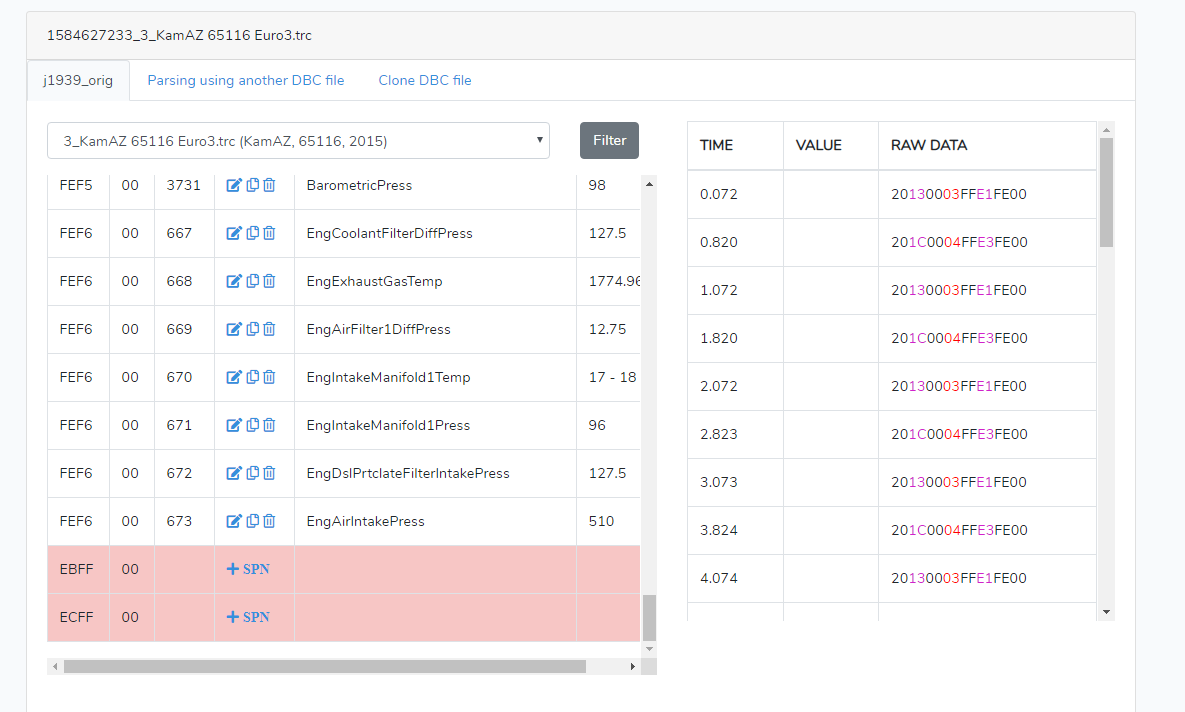This screenshot has width=1185, height=712.
Task: Switch to the j1939_orig tab
Action: tap(78, 80)
